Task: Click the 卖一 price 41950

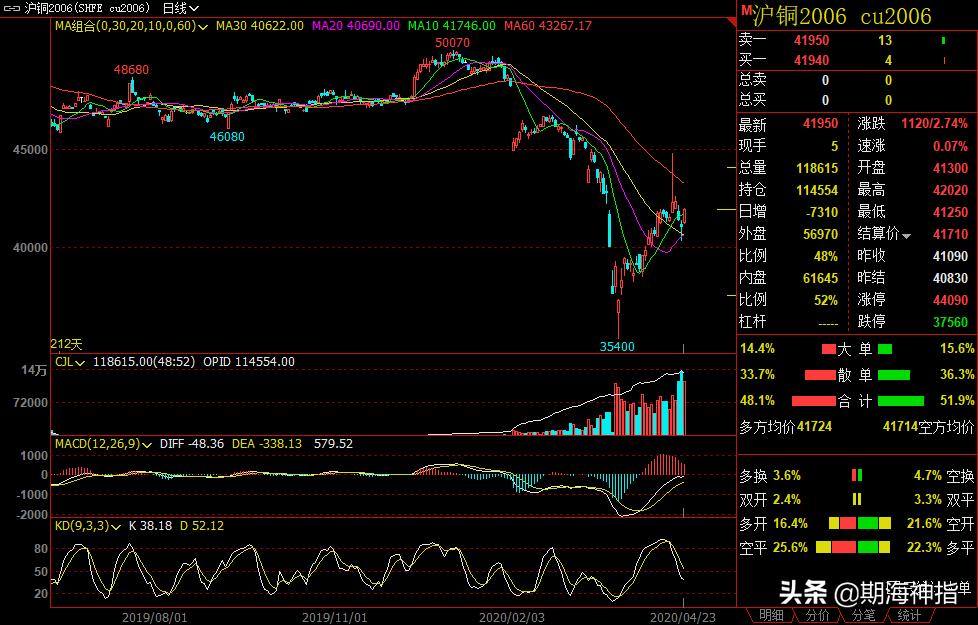Action: coord(811,41)
